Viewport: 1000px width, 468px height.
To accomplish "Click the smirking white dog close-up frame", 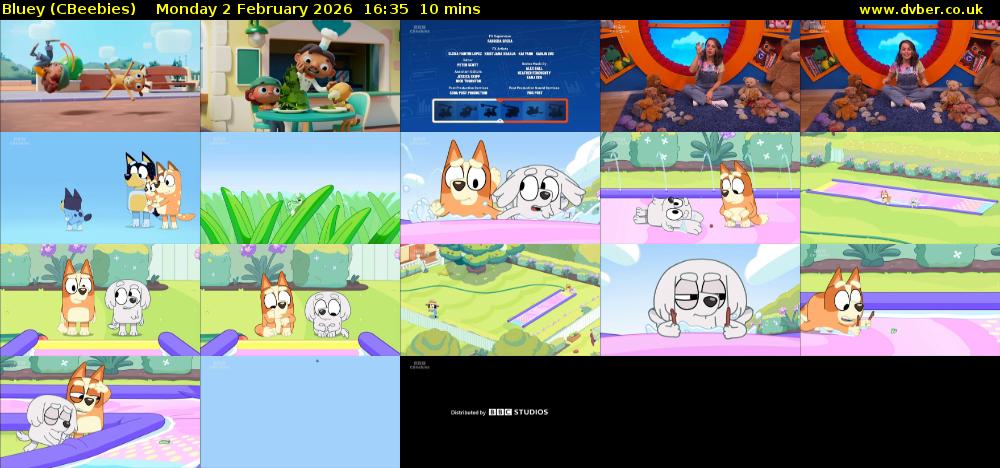I will pyautogui.click(x=700, y=300).
